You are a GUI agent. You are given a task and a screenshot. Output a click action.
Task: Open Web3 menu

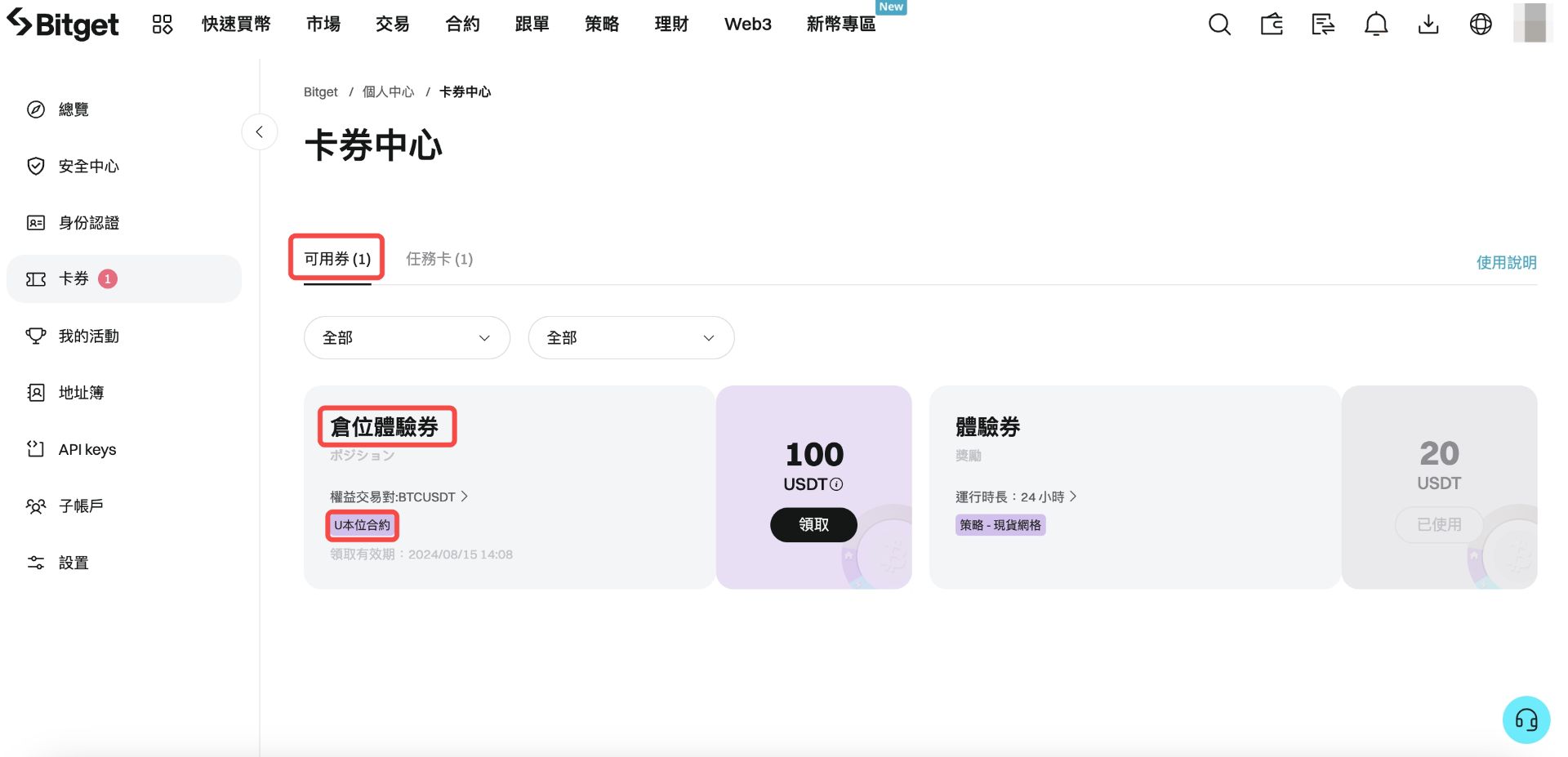(748, 24)
